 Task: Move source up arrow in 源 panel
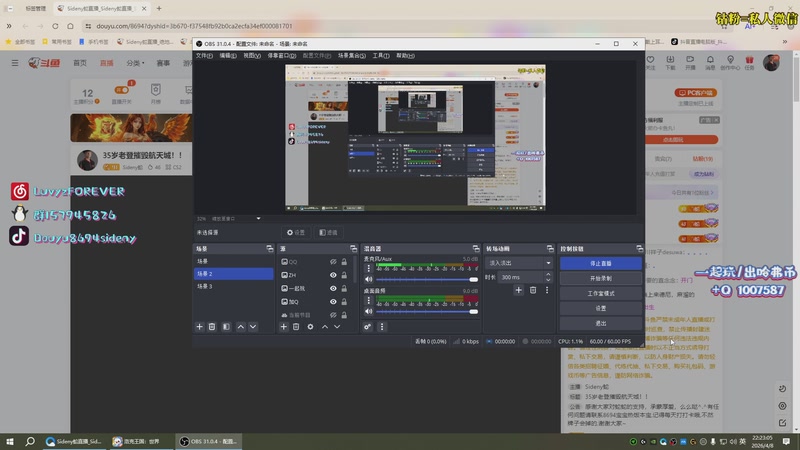pos(325,327)
